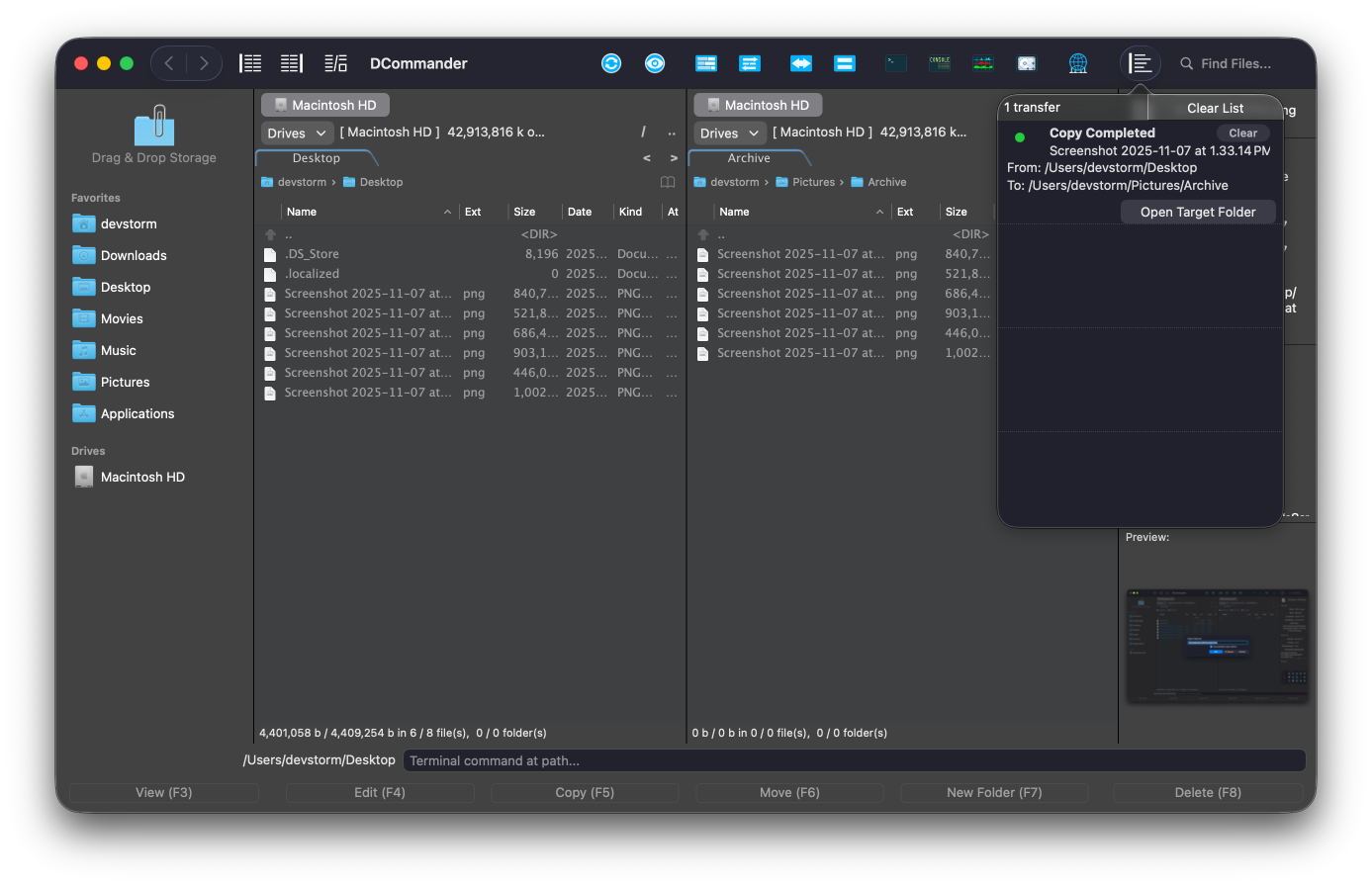
Task: Click the preview thumbnail image
Action: [x=1217, y=647]
